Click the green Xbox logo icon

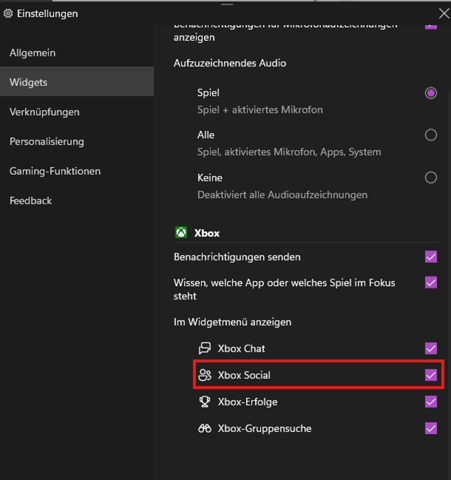[181, 232]
